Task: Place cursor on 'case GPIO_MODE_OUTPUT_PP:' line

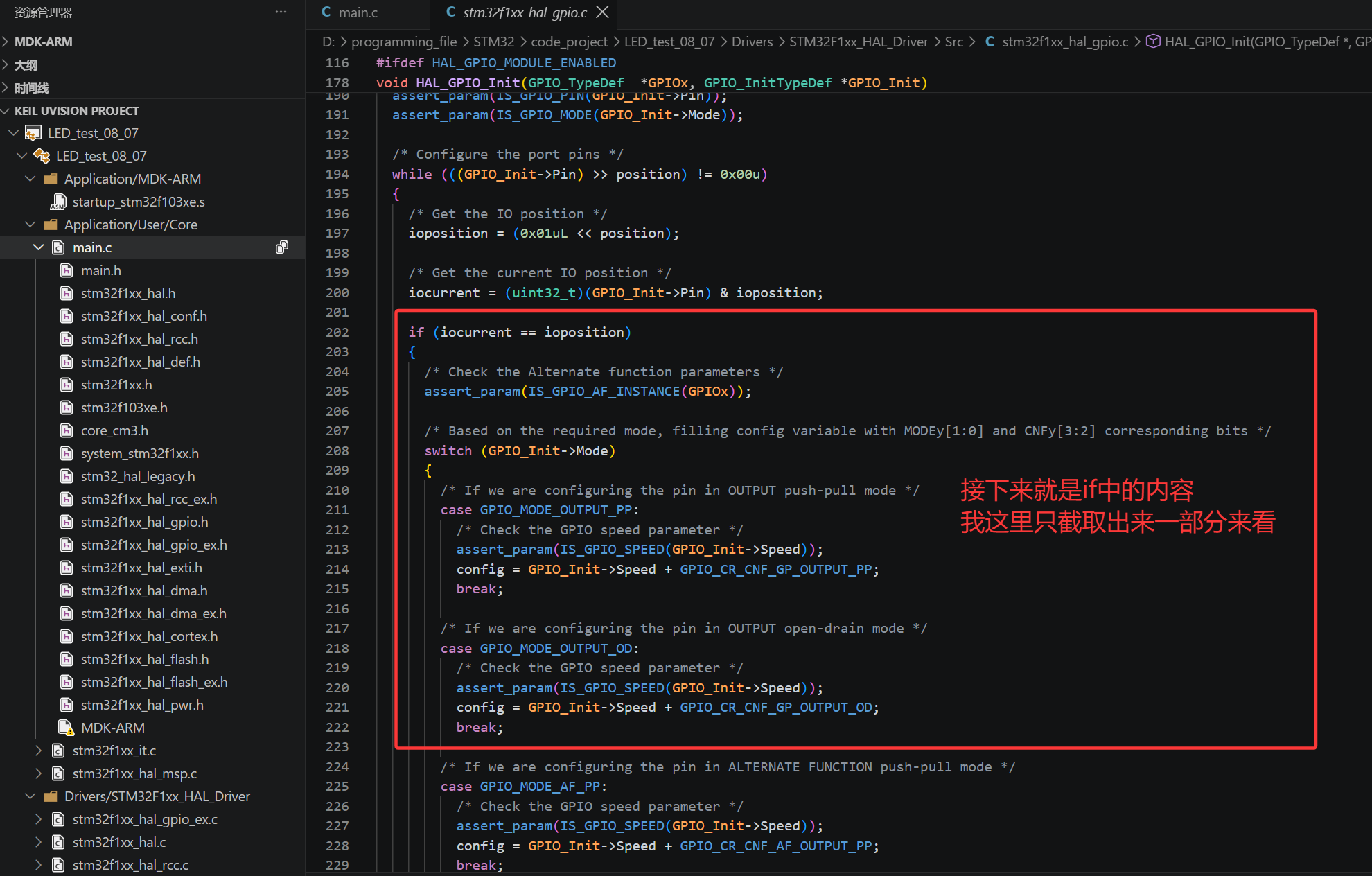Action: coord(540,509)
